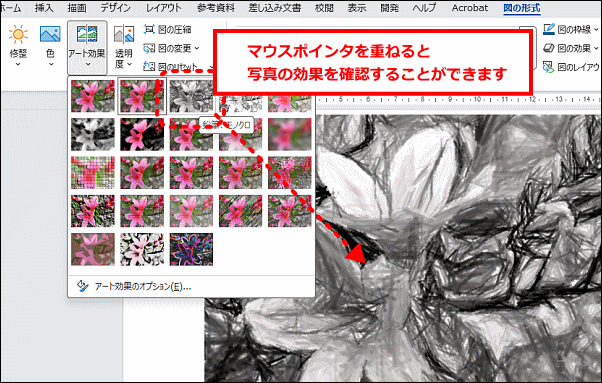The height and width of the screenshot is (383, 602).
Task: Open the 図の枠線 picture border dropdown
Action: 571,30
